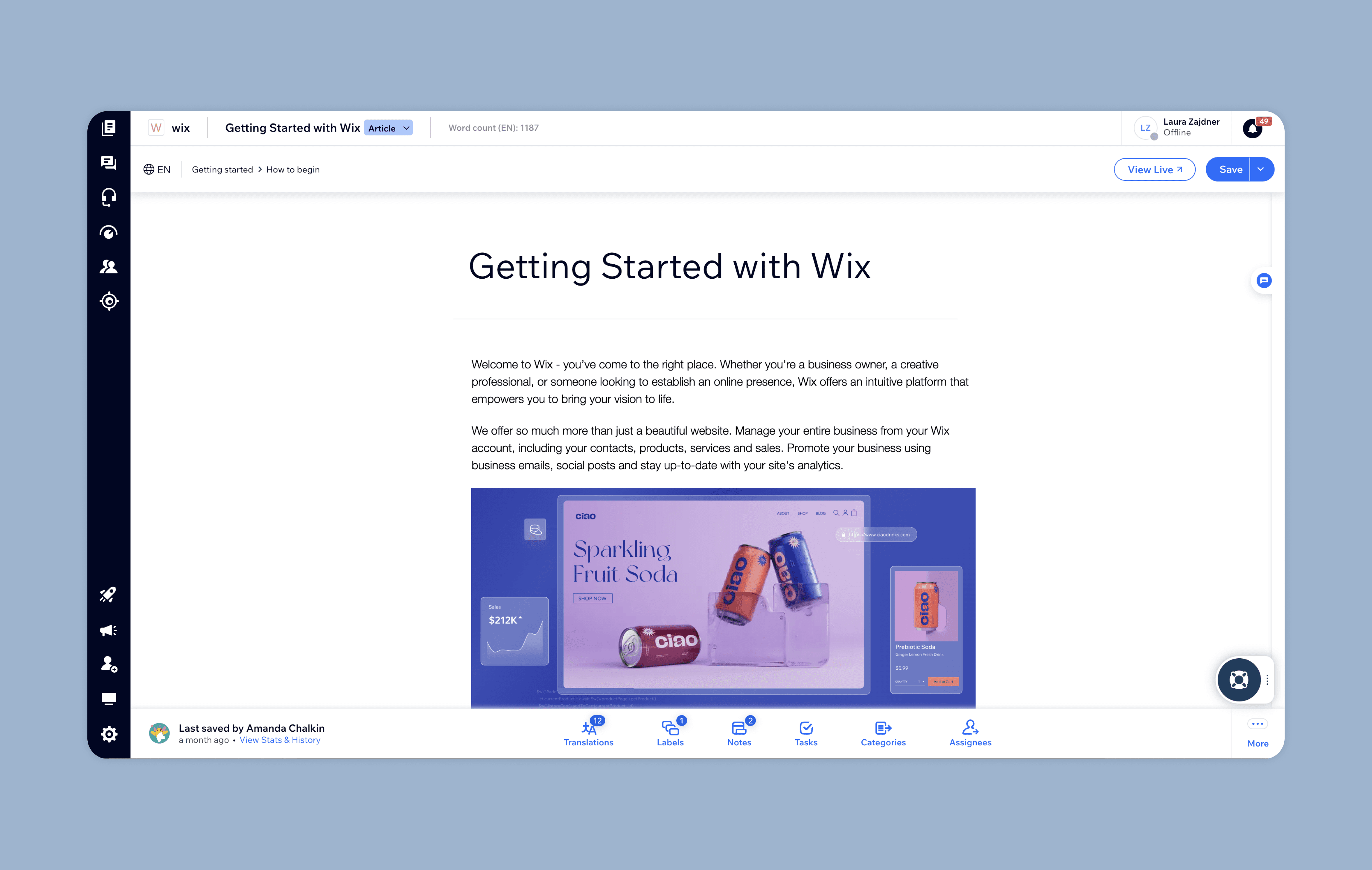Open the chat conversations sidebar icon

pos(108,163)
